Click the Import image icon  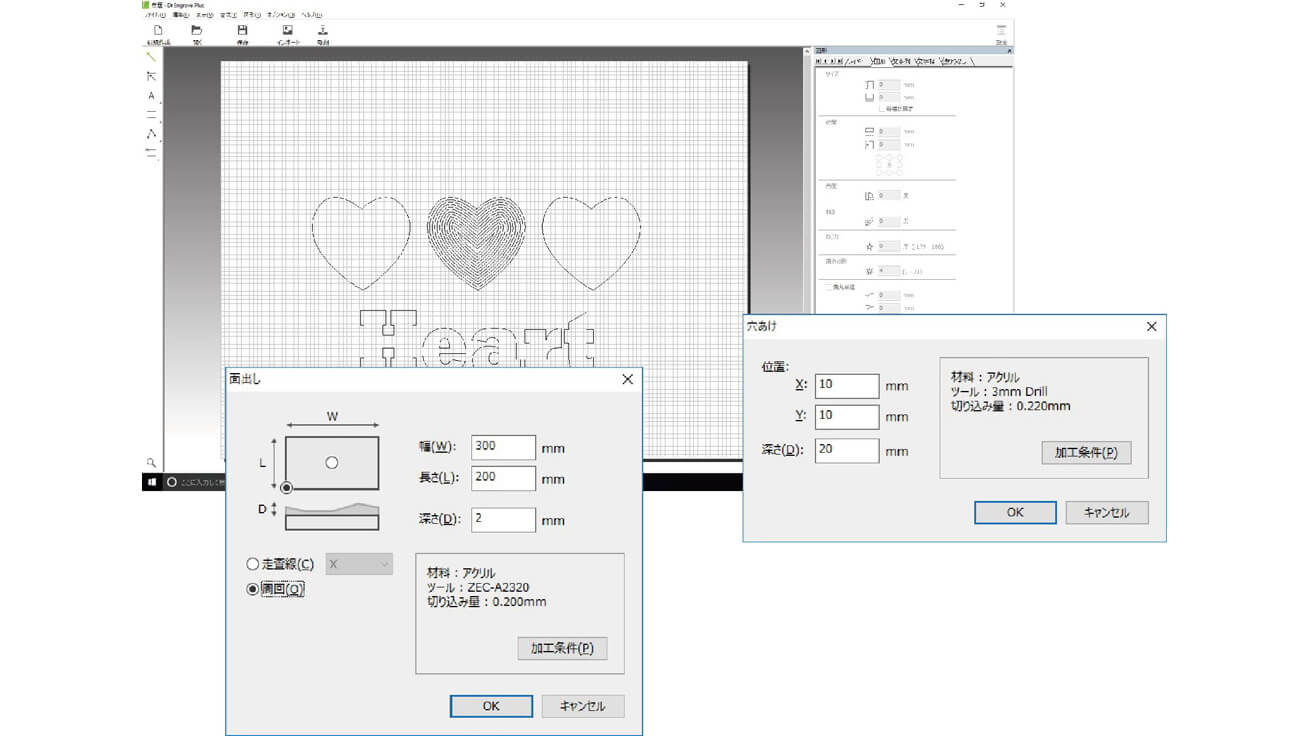287,31
